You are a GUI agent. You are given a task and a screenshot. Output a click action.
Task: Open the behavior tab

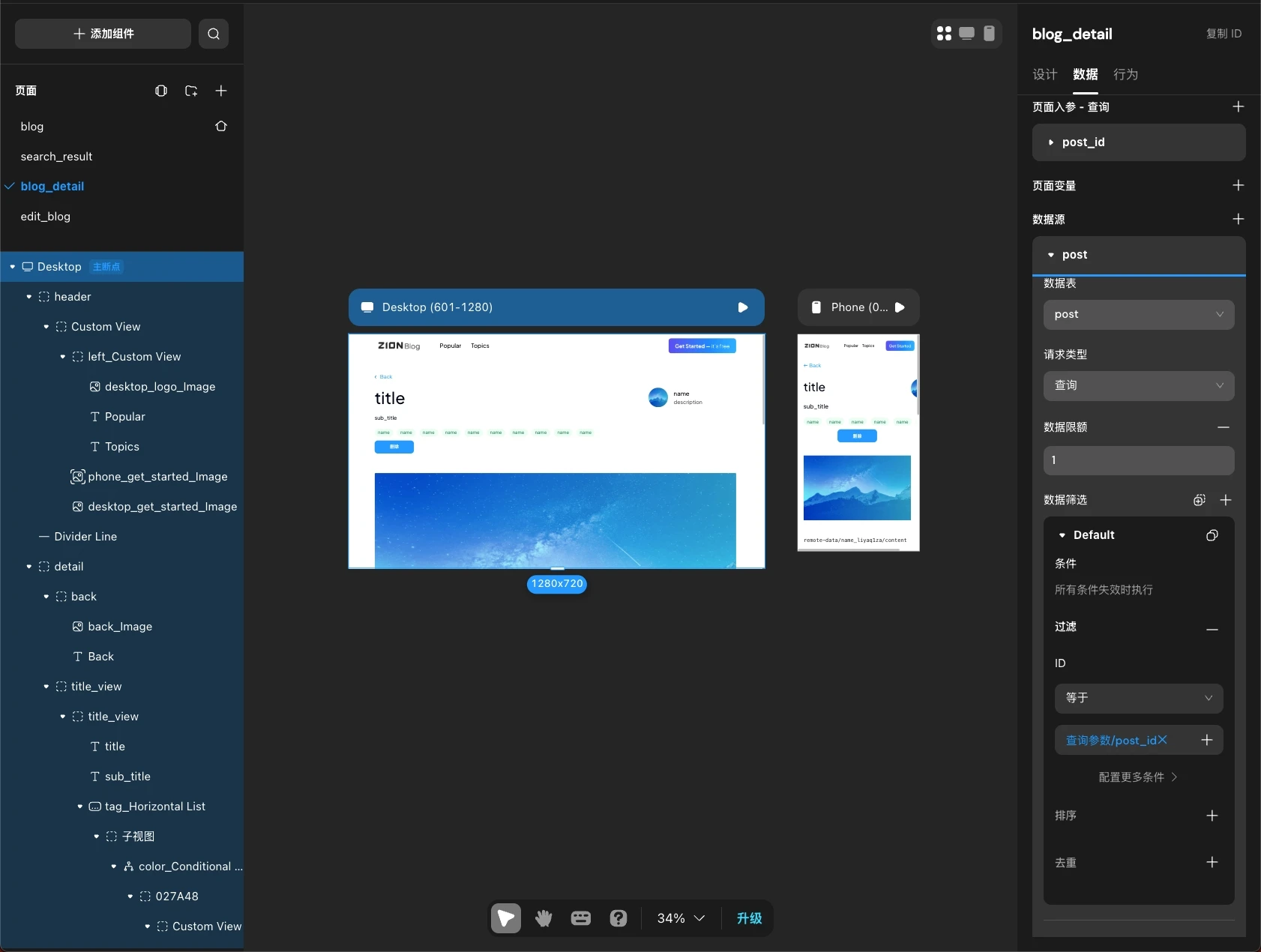click(x=1125, y=74)
